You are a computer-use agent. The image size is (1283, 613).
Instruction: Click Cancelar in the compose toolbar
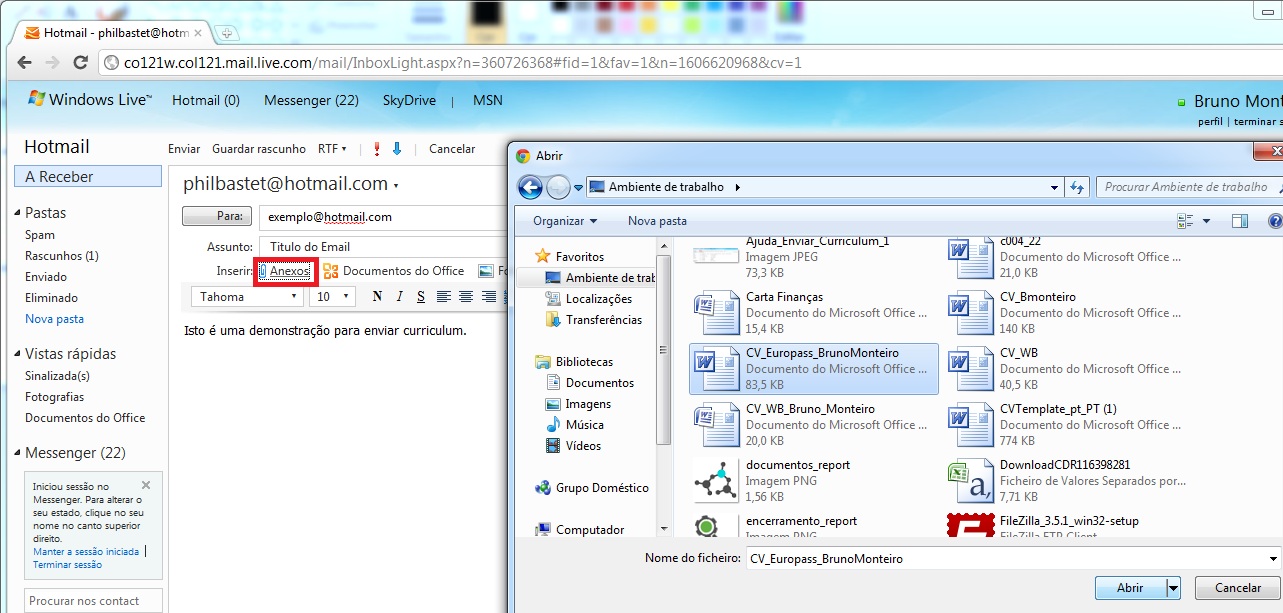(x=452, y=149)
